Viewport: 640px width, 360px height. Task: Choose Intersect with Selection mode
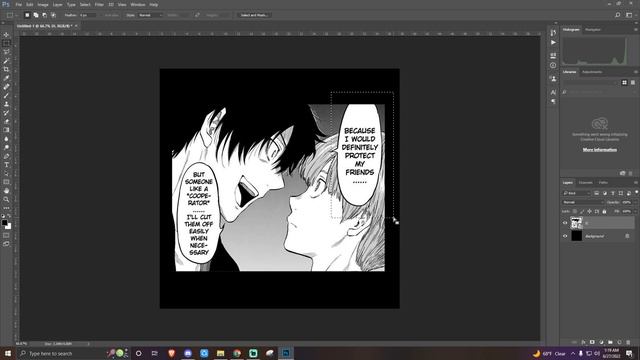tap(53, 15)
